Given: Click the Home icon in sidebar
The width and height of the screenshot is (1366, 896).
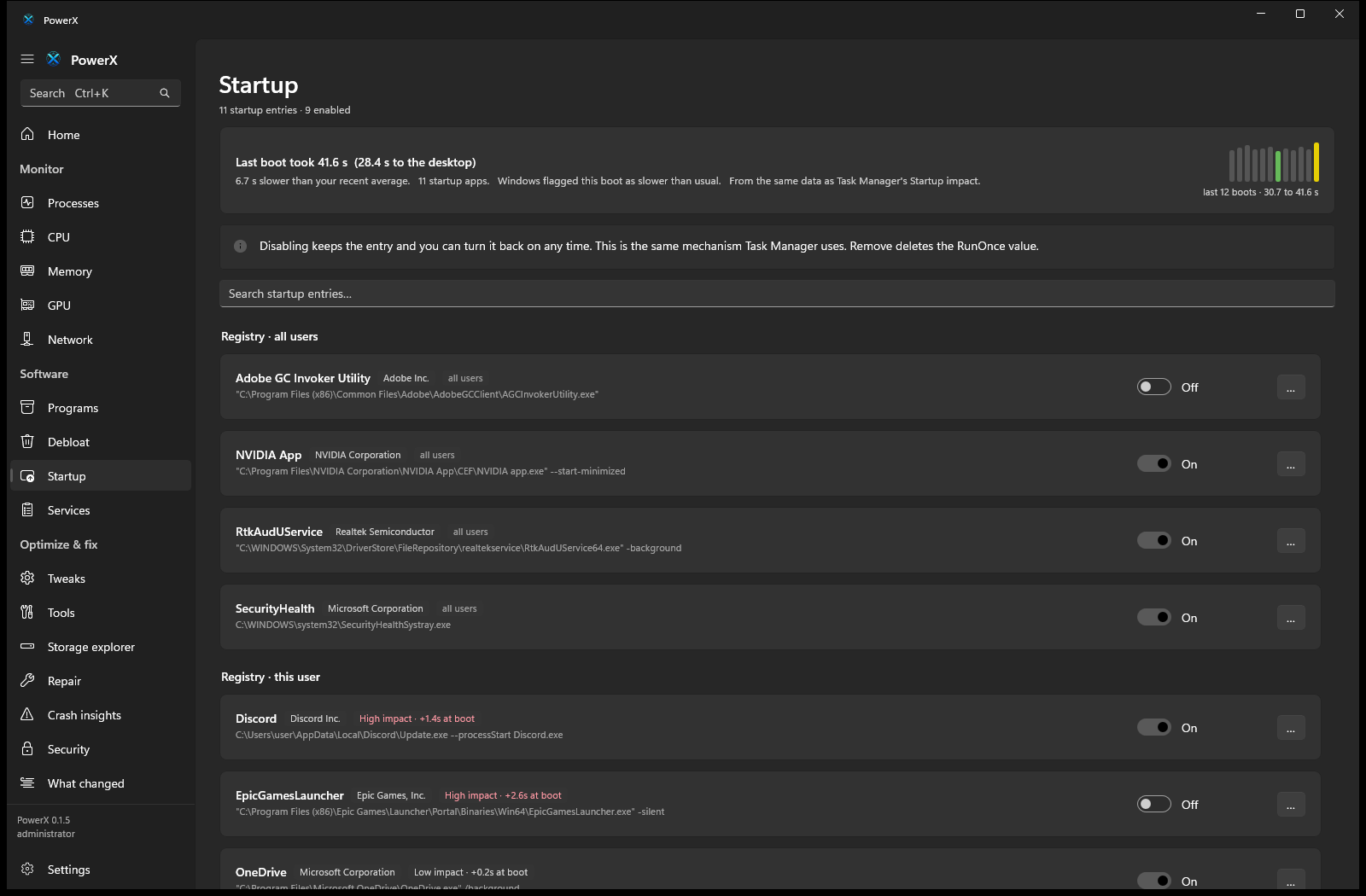Looking at the screenshot, I should point(27,134).
